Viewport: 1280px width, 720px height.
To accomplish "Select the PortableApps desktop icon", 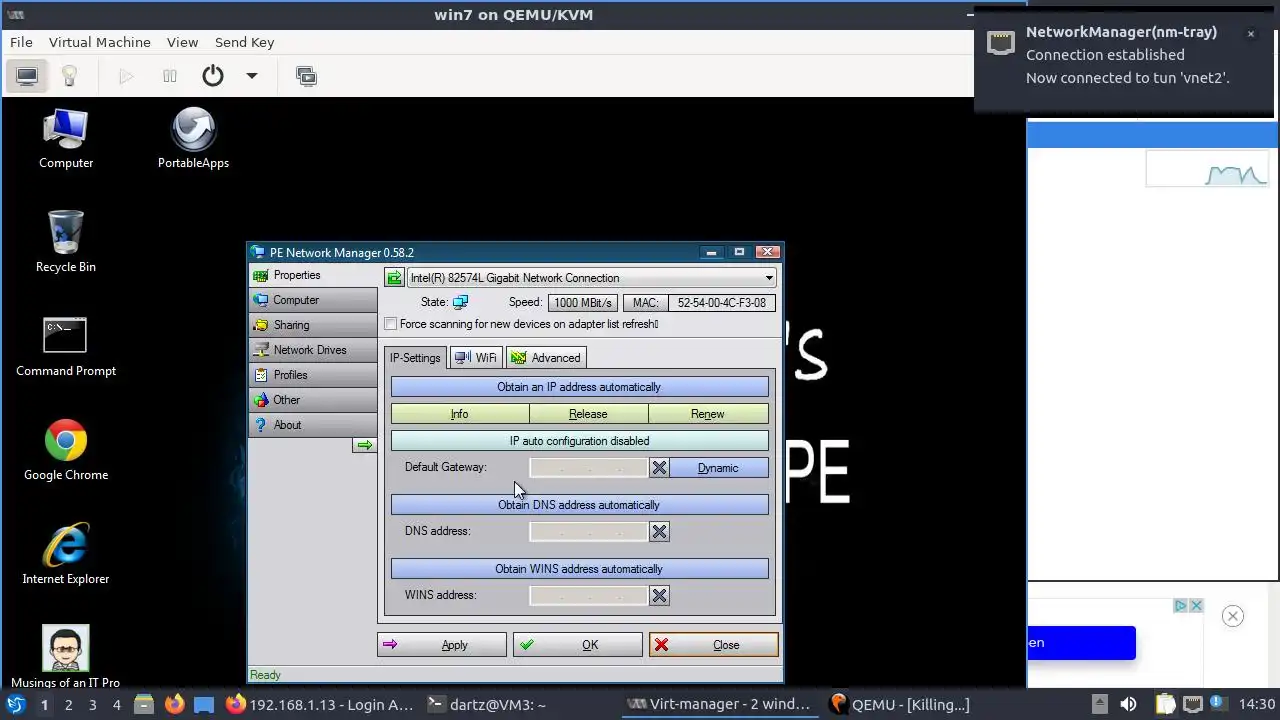I will (193, 138).
